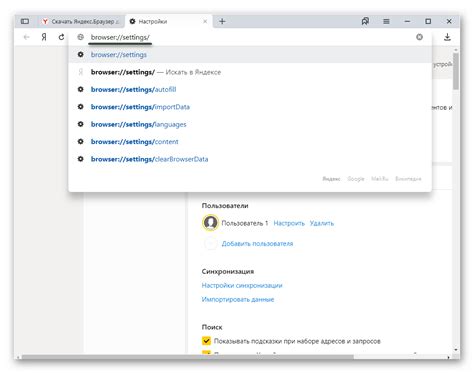Click the Пользователи heading
Image resolution: width=474 pixels, height=373 pixels.
[225, 206]
